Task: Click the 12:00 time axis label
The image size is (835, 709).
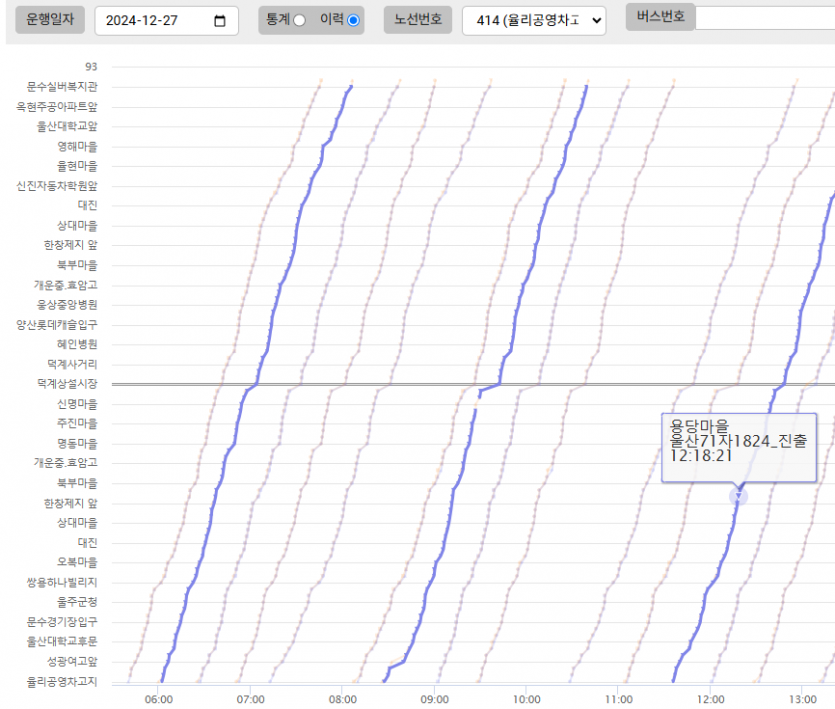Action: (711, 699)
